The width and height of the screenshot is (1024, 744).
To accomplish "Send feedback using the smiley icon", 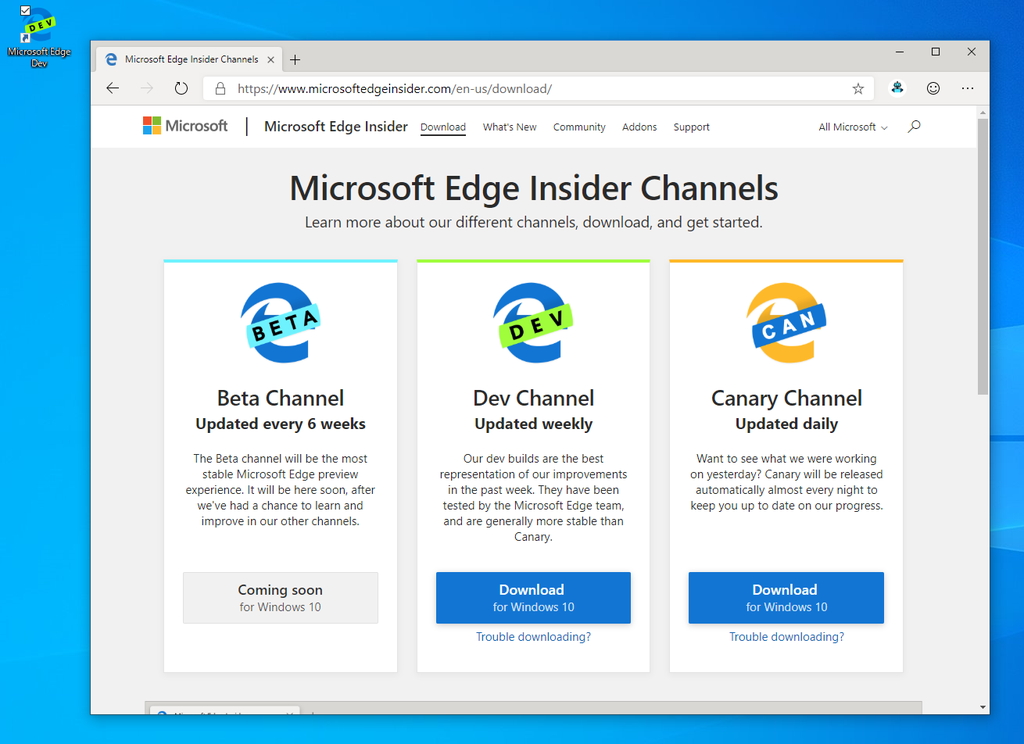I will 932,88.
